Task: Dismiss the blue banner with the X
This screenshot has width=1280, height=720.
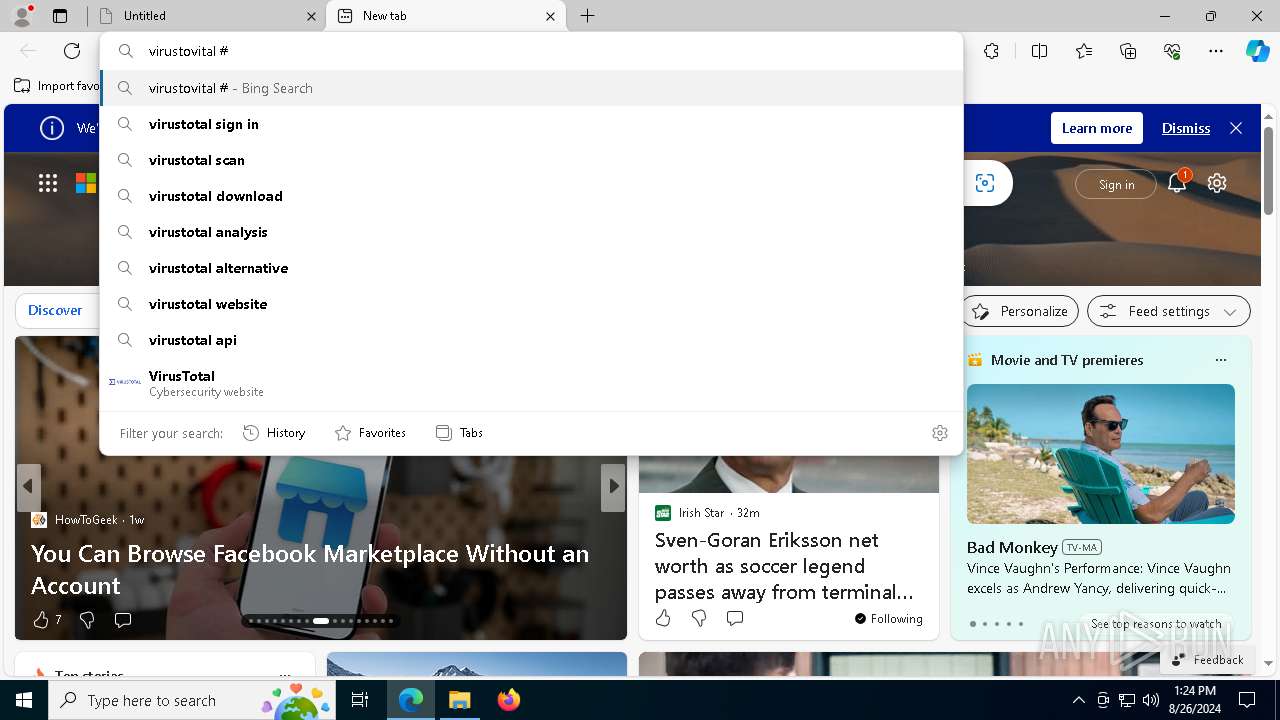Action: [1236, 128]
